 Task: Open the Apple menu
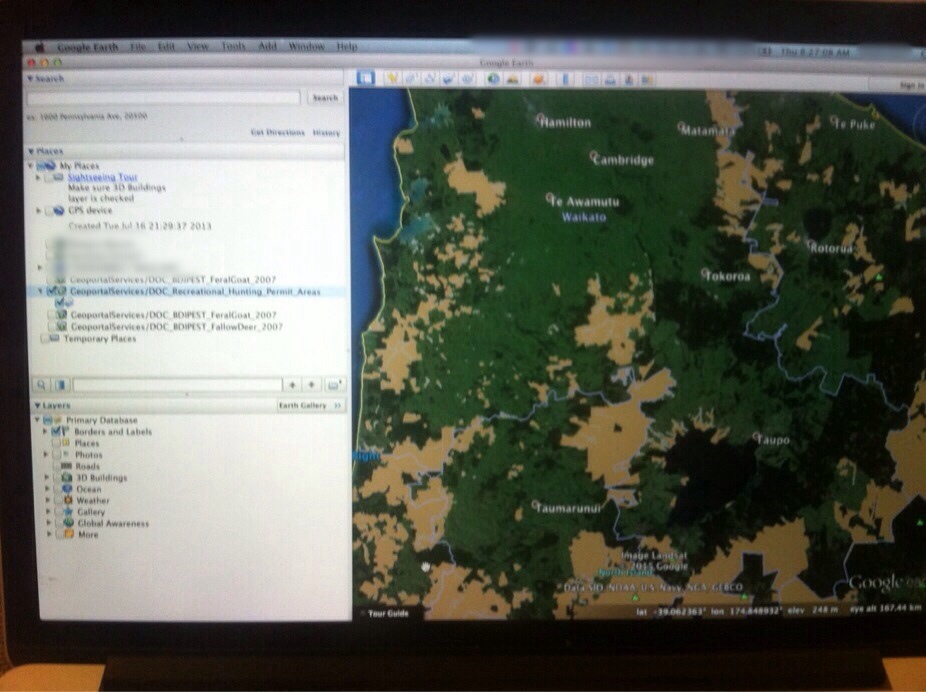click(40, 47)
